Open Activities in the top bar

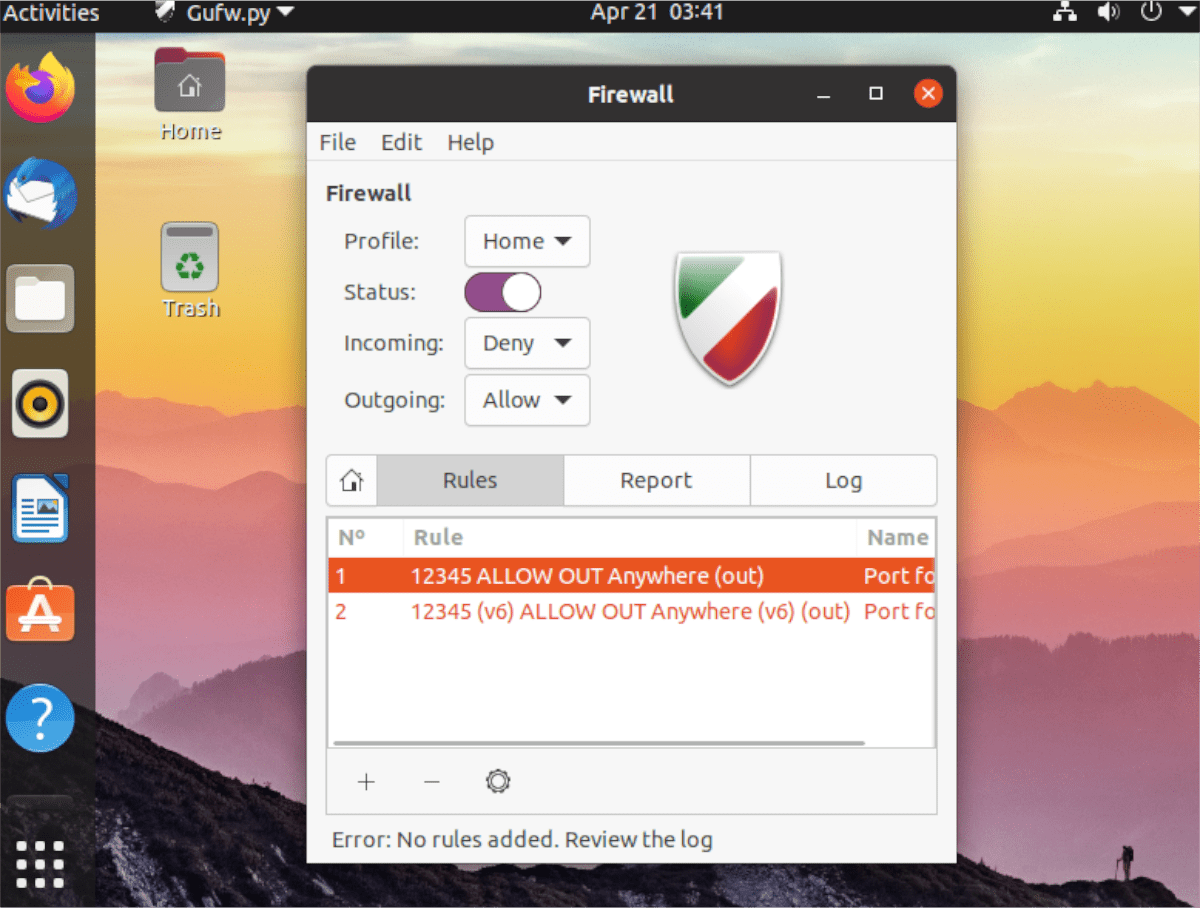(x=50, y=13)
